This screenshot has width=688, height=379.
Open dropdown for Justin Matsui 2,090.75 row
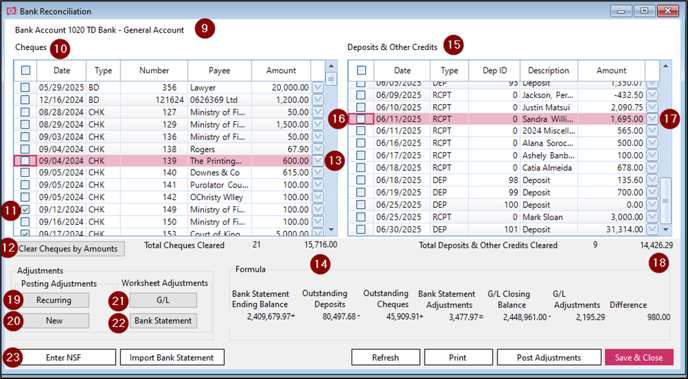coord(652,107)
